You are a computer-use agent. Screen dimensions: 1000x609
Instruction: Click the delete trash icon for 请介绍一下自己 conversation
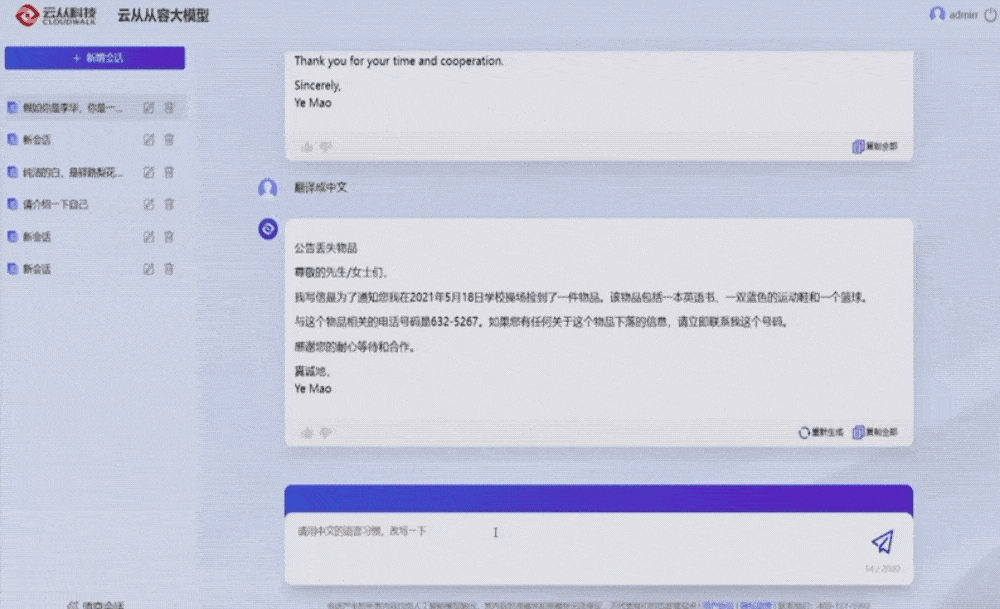pyautogui.click(x=169, y=204)
